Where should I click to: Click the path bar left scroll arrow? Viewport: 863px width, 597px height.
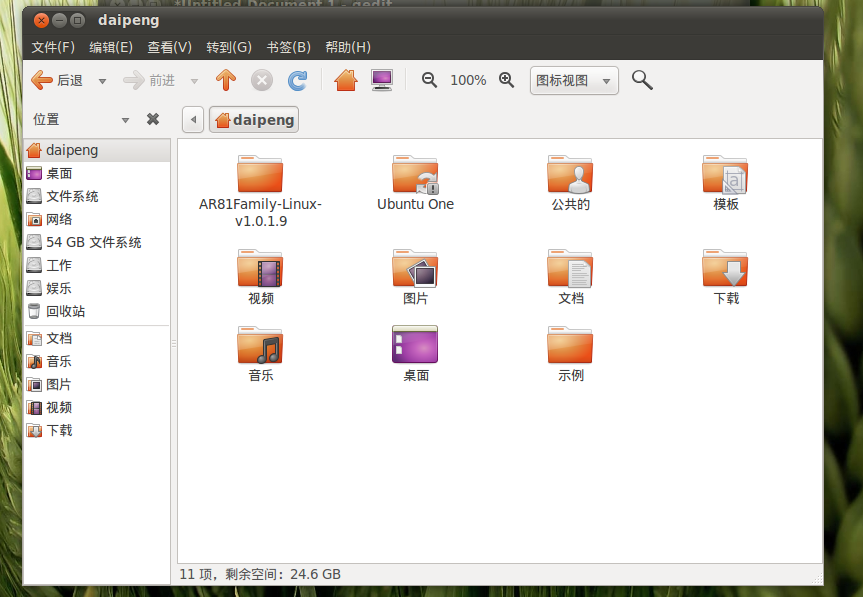pos(193,119)
